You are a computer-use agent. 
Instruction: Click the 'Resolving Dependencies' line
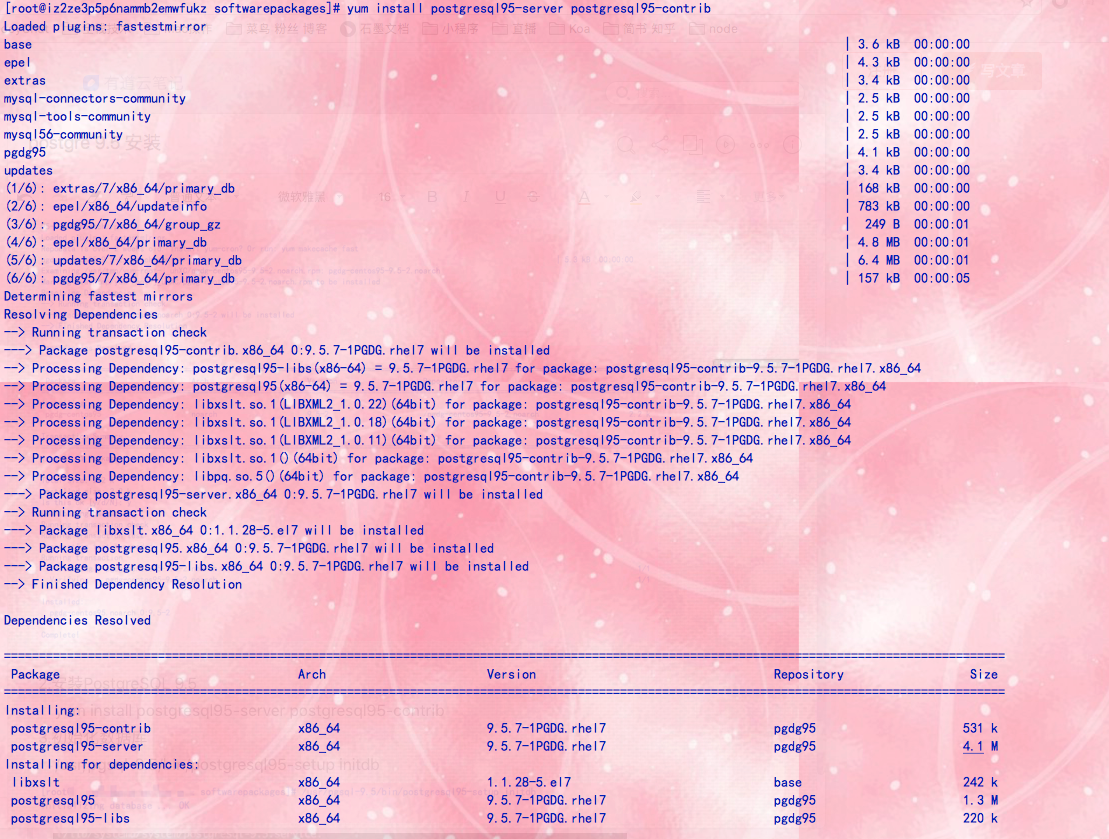pos(81,315)
